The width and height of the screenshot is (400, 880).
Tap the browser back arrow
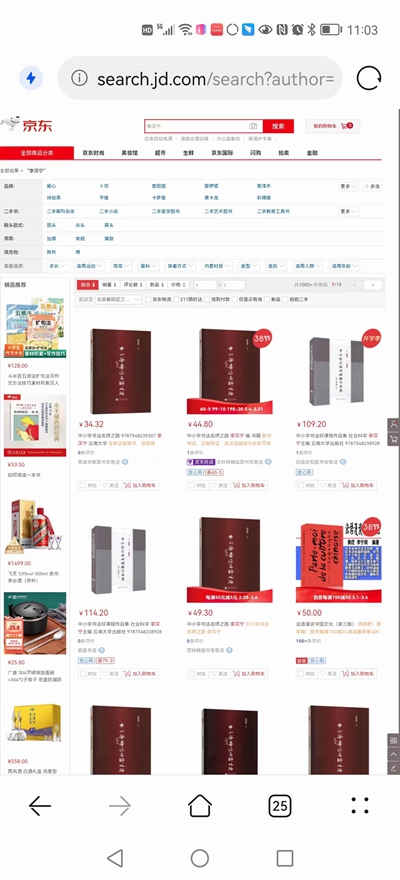click(x=40, y=806)
